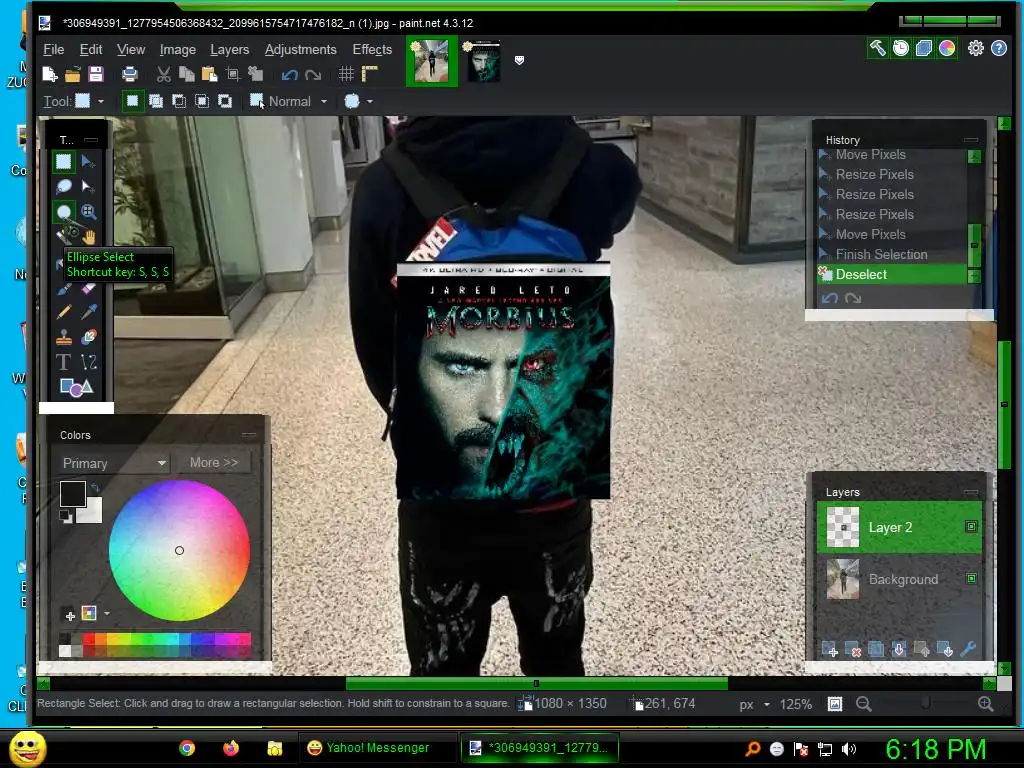Toggle the Layers window button
This screenshot has width=1024, height=768.
tap(923, 48)
